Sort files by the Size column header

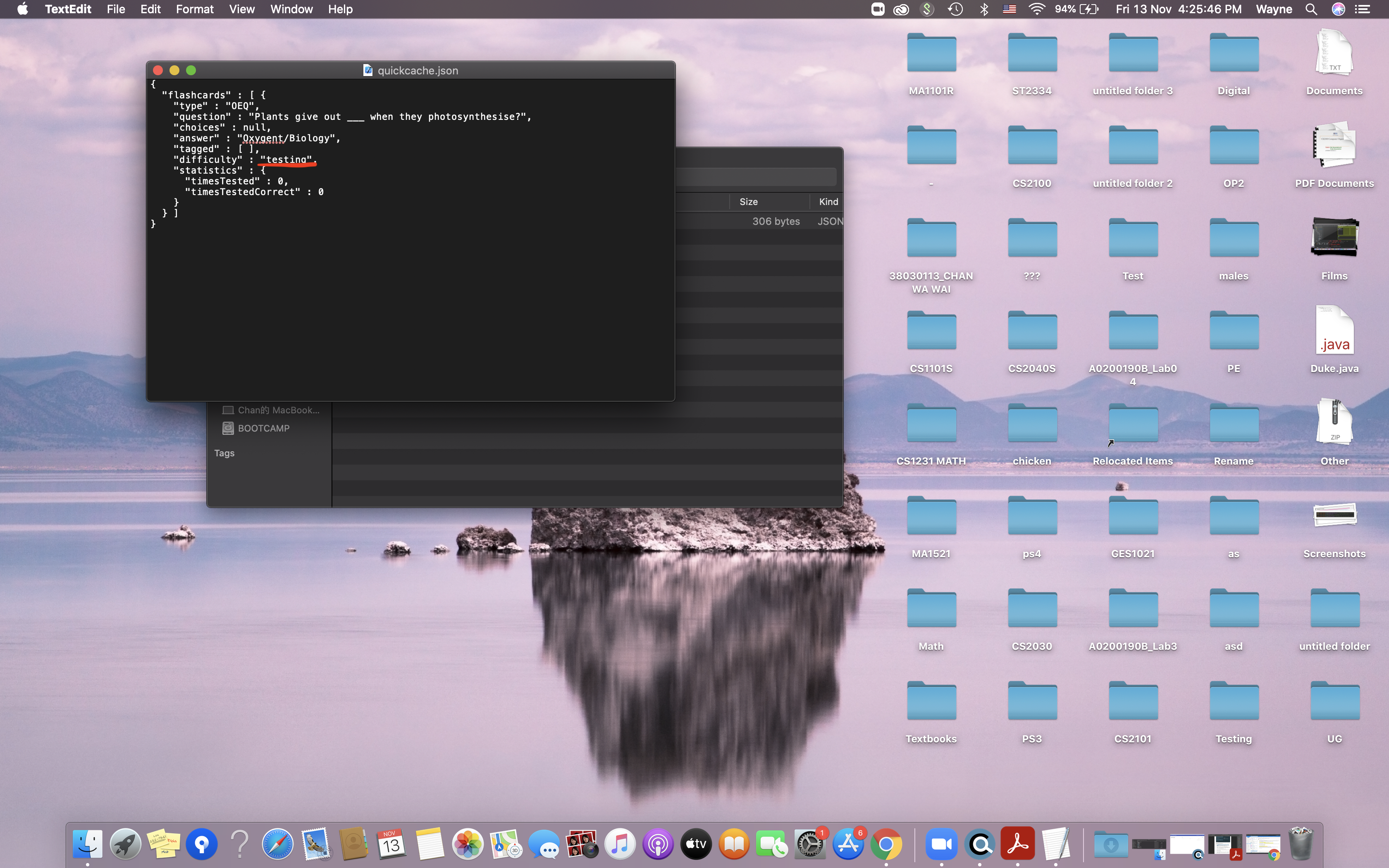[x=749, y=202]
